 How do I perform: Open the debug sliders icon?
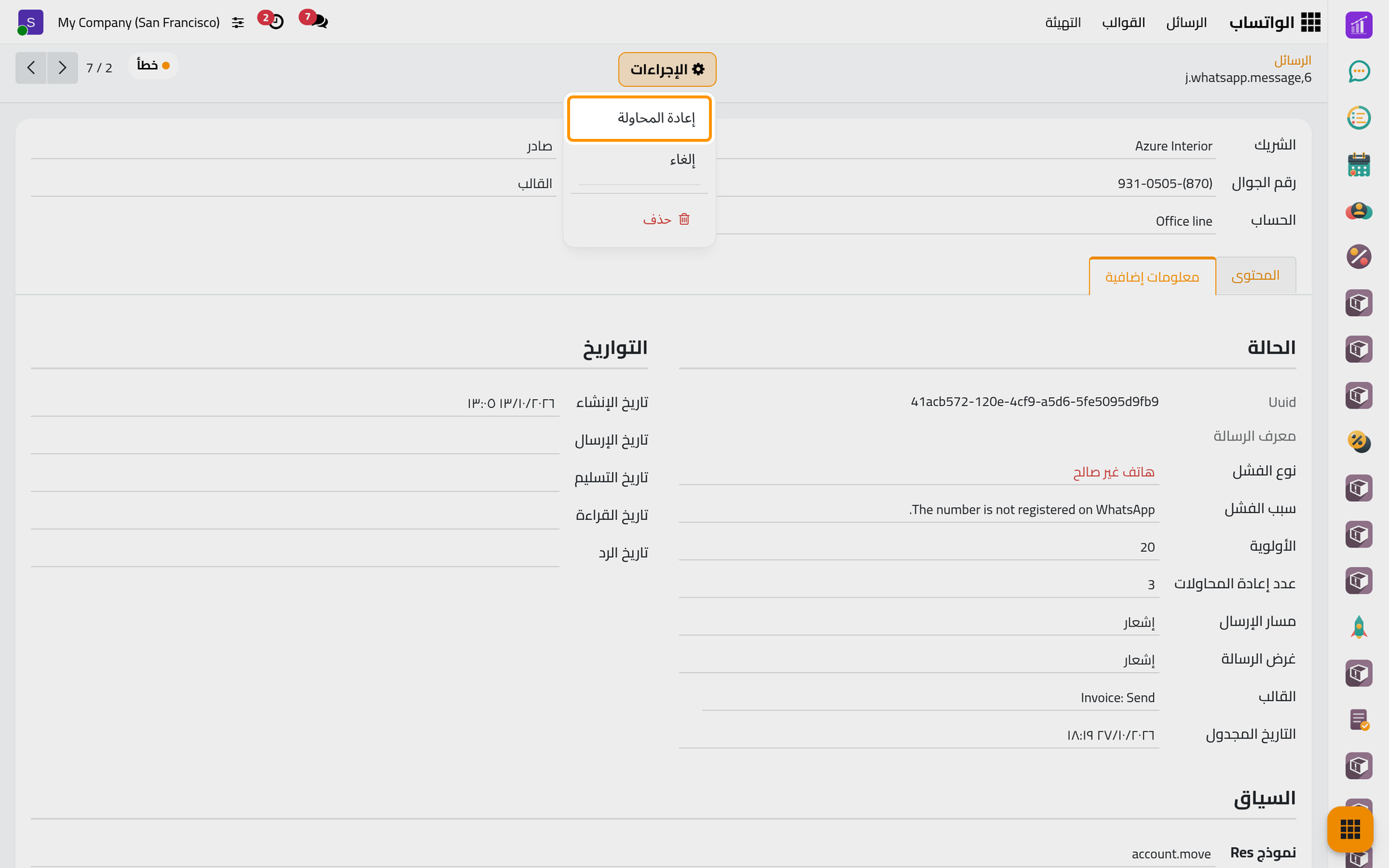pyautogui.click(x=238, y=23)
